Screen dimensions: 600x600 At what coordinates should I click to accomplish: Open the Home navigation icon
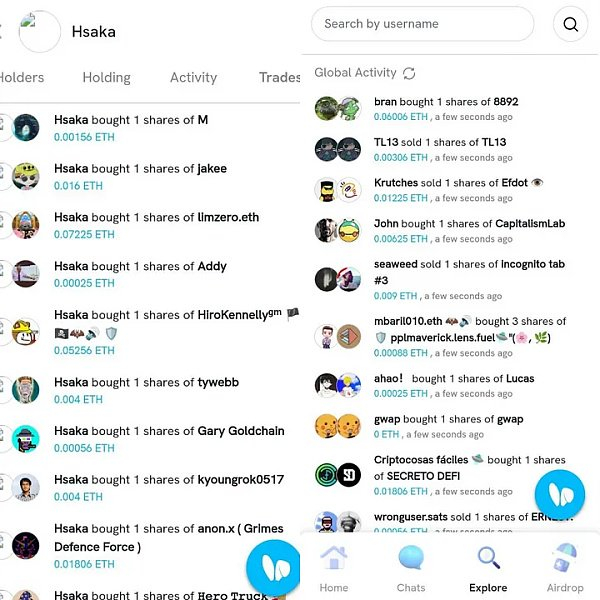pos(334,558)
